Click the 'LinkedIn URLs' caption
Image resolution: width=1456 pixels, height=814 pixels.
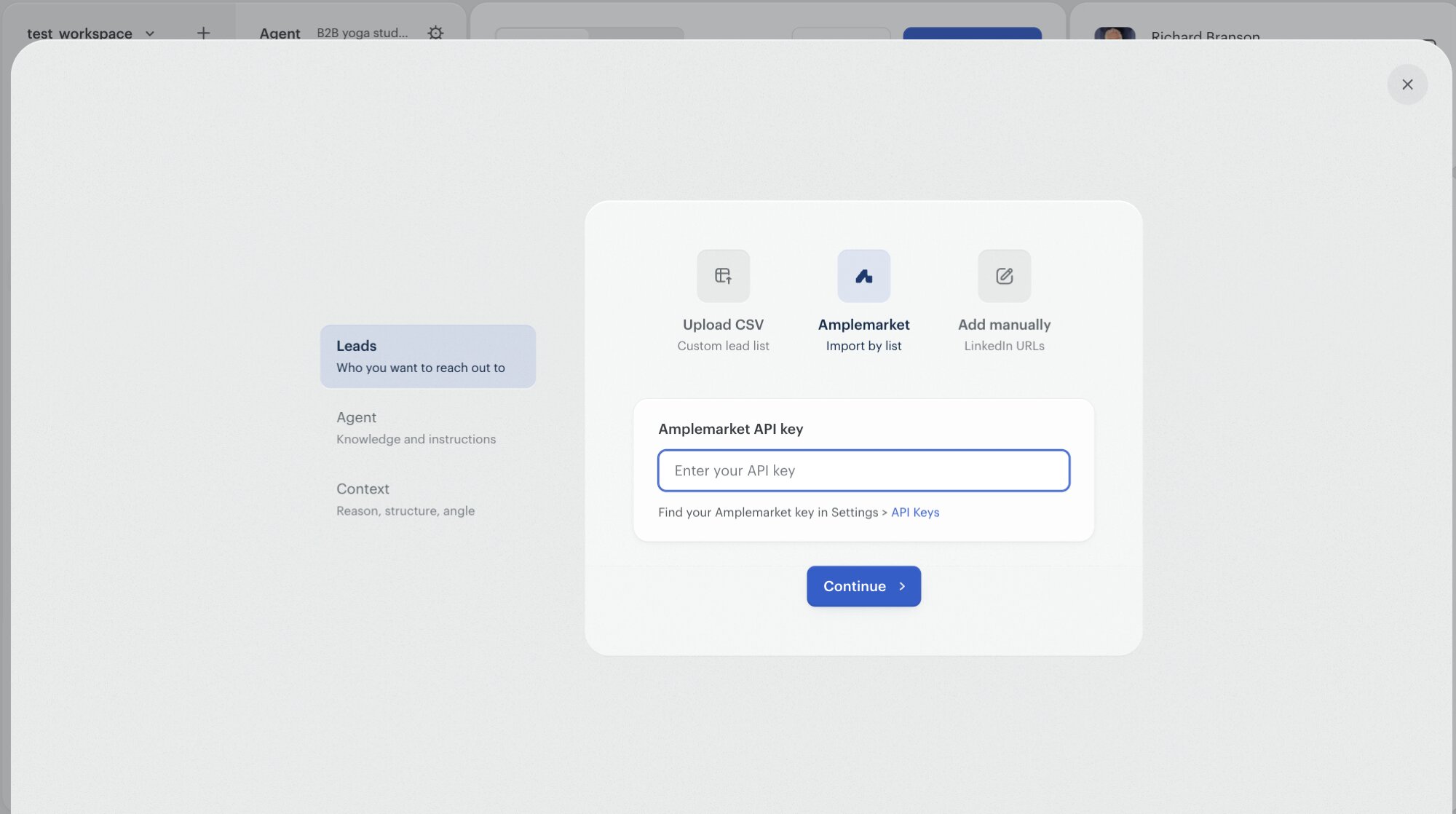tap(1004, 346)
